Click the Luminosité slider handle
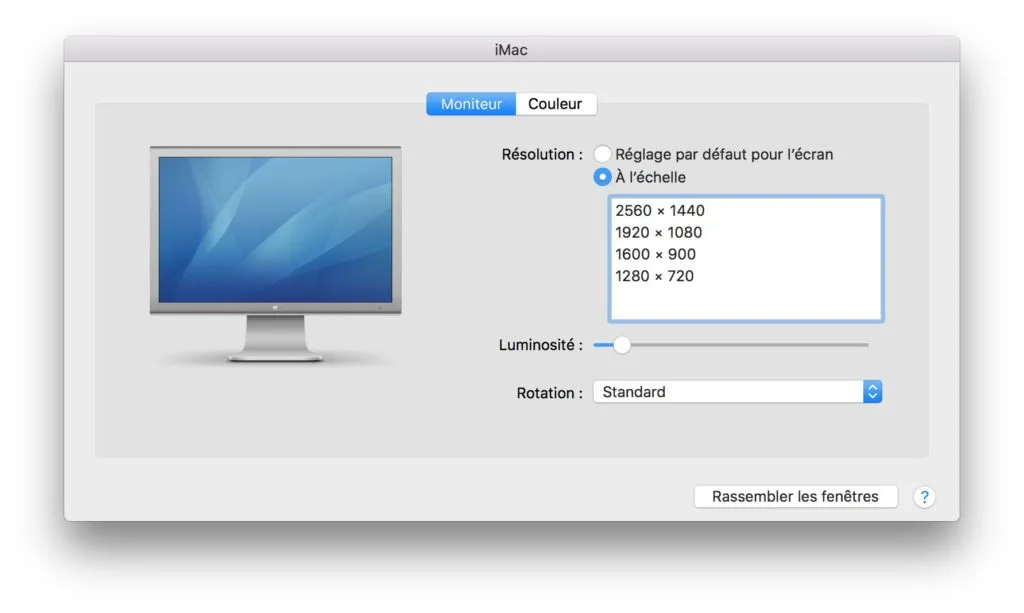1024x613 pixels. [622, 344]
